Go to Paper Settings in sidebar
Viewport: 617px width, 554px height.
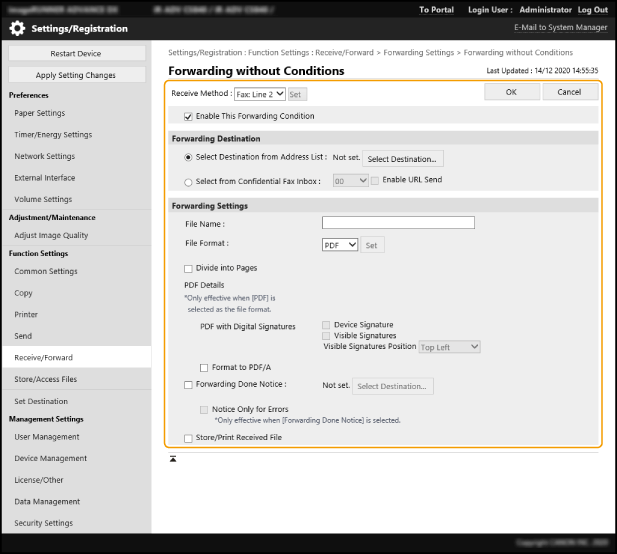click(x=40, y=113)
